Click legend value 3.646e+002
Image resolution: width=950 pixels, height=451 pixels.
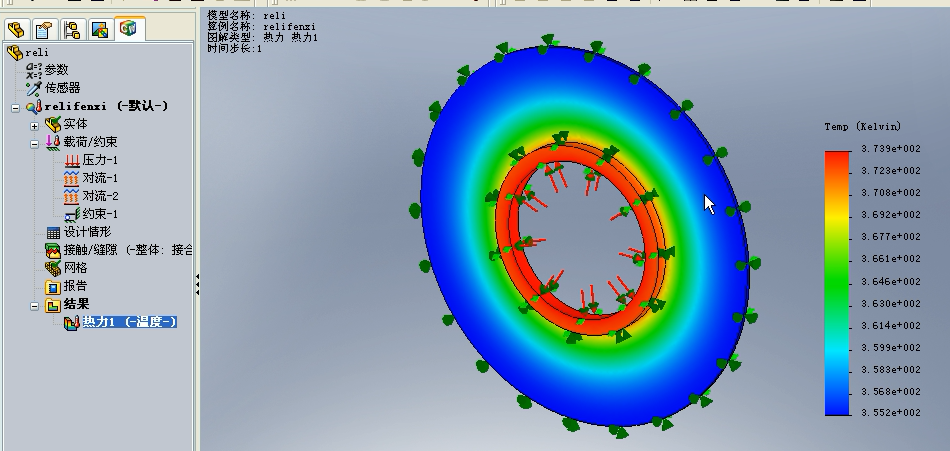[891, 281]
